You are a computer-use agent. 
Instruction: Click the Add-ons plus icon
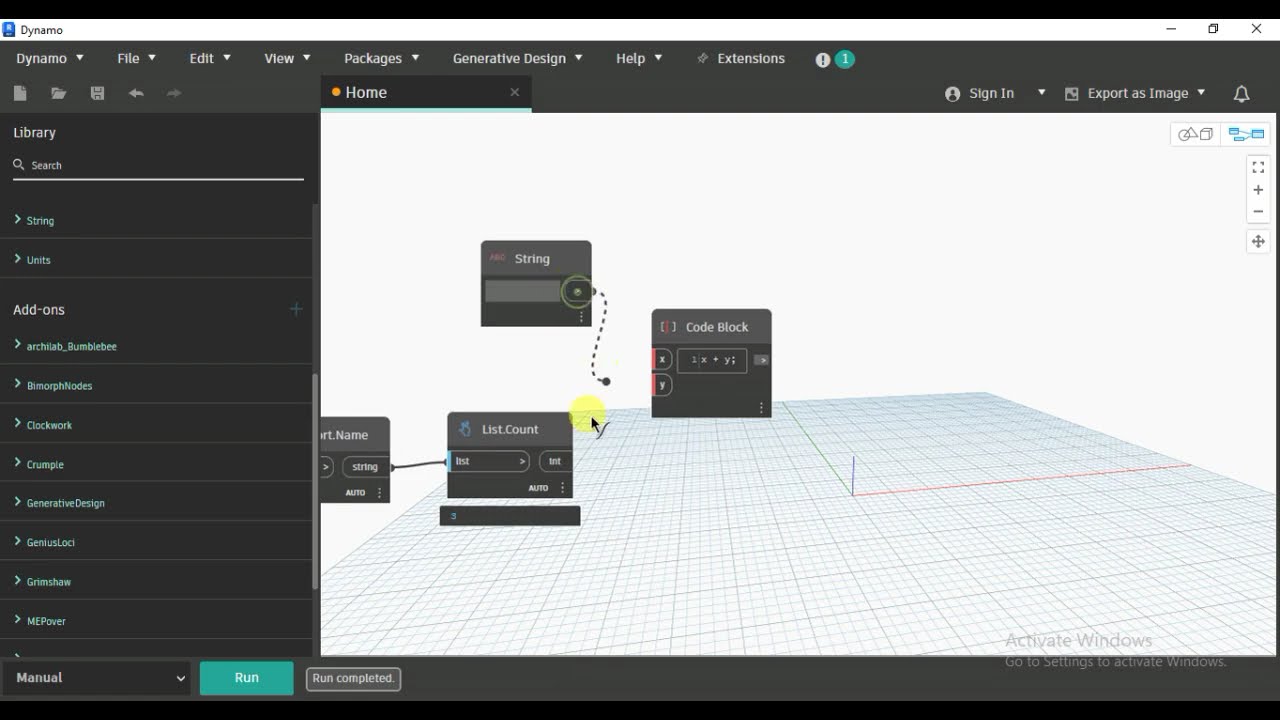pyautogui.click(x=296, y=309)
